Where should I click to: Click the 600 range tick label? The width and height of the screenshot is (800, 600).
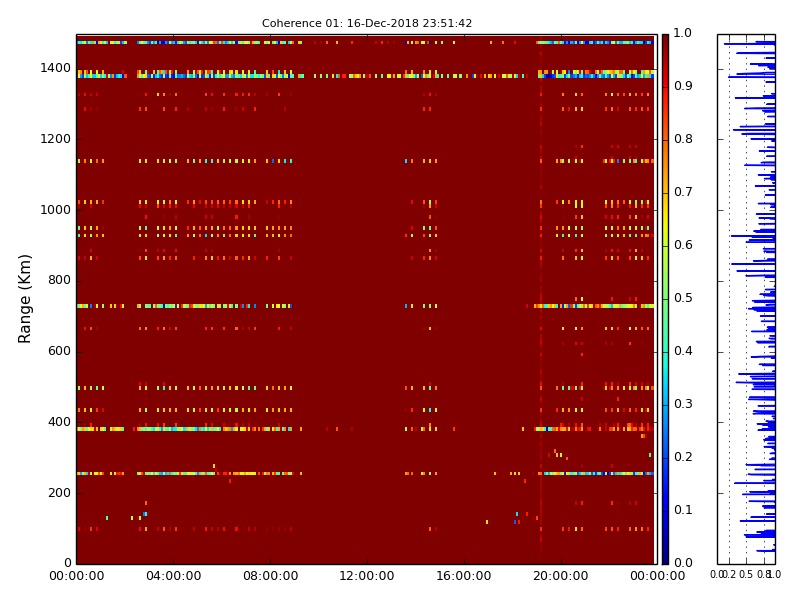click(x=59, y=351)
